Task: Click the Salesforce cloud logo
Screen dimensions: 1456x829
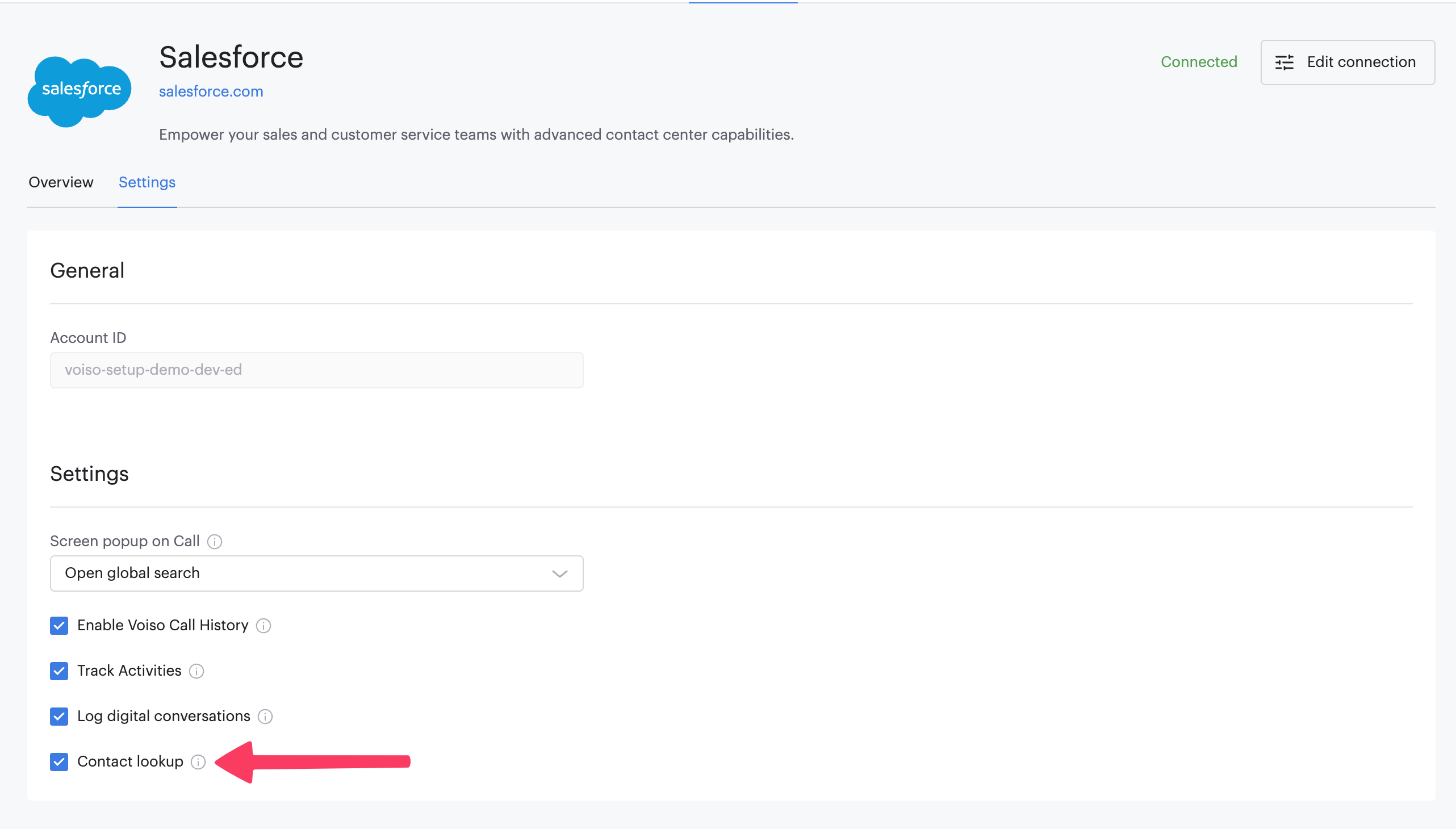Action: [x=79, y=91]
